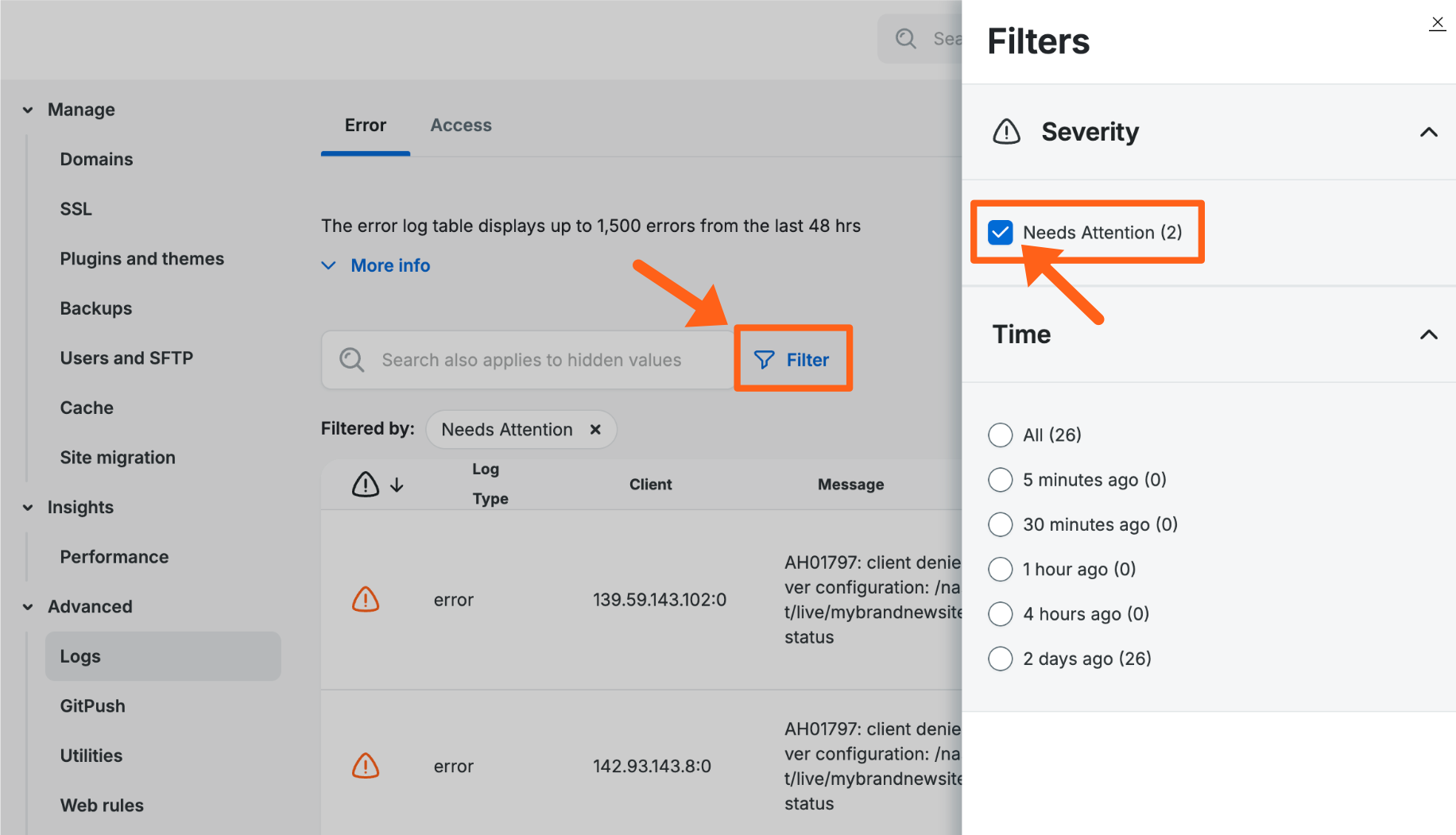Image resolution: width=1456 pixels, height=835 pixels.
Task: Open the Backups sidebar item
Action: pyautogui.click(x=96, y=308)
